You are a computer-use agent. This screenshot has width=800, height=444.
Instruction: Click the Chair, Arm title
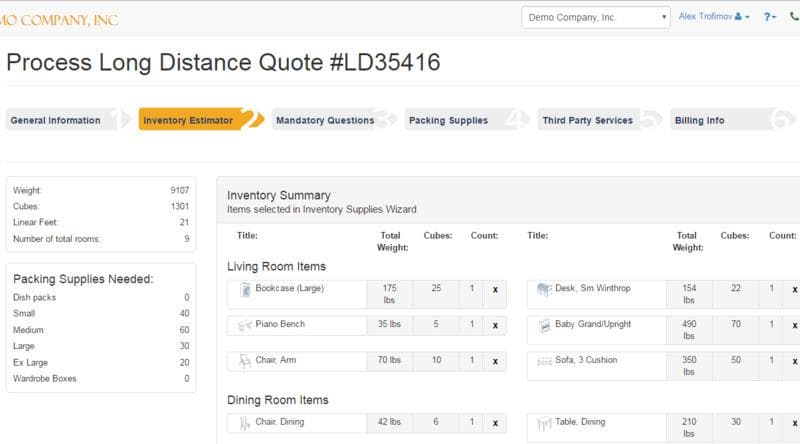pyautogui.click(x=276, y=360)
